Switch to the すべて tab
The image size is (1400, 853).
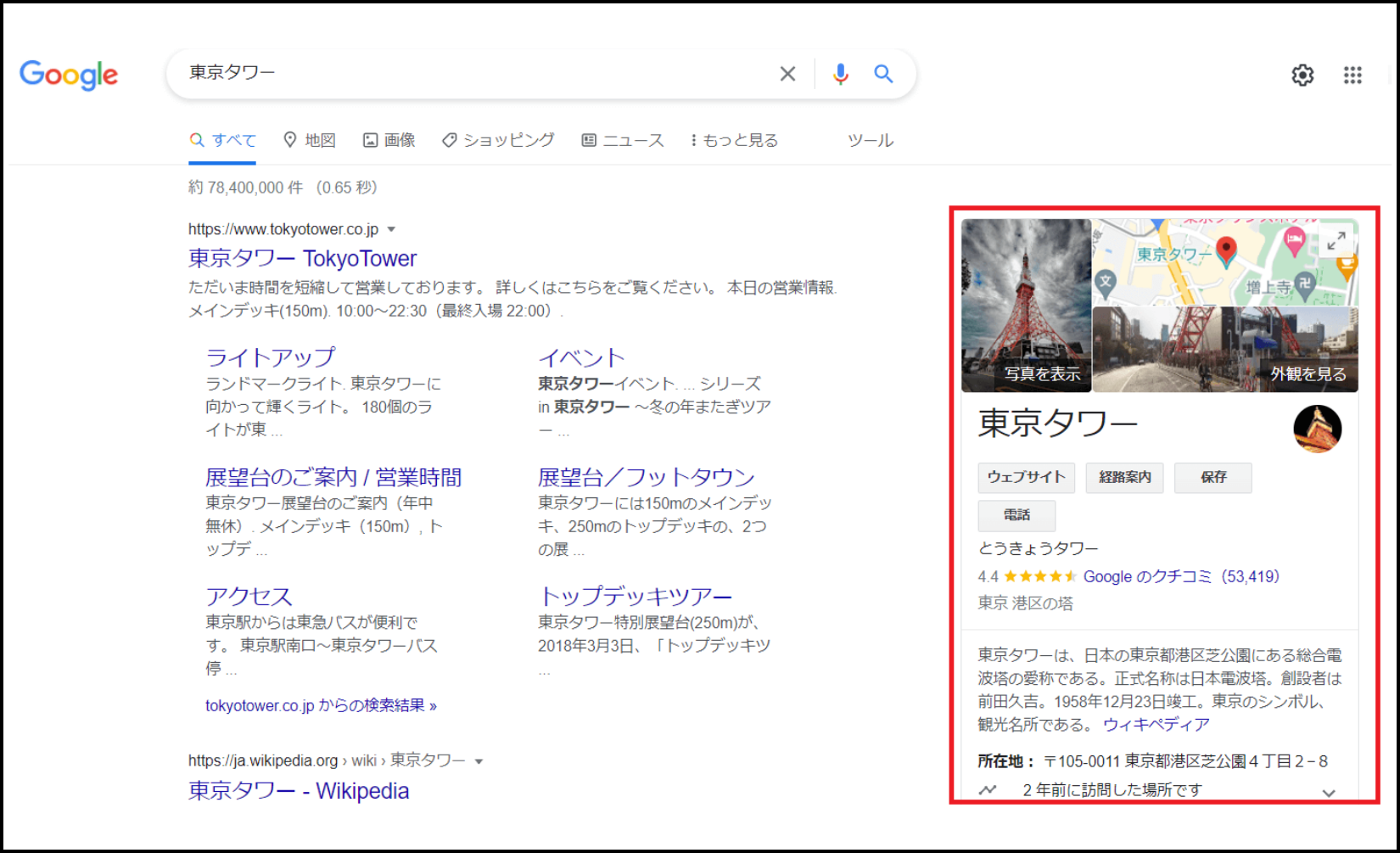tap(223, 140)
